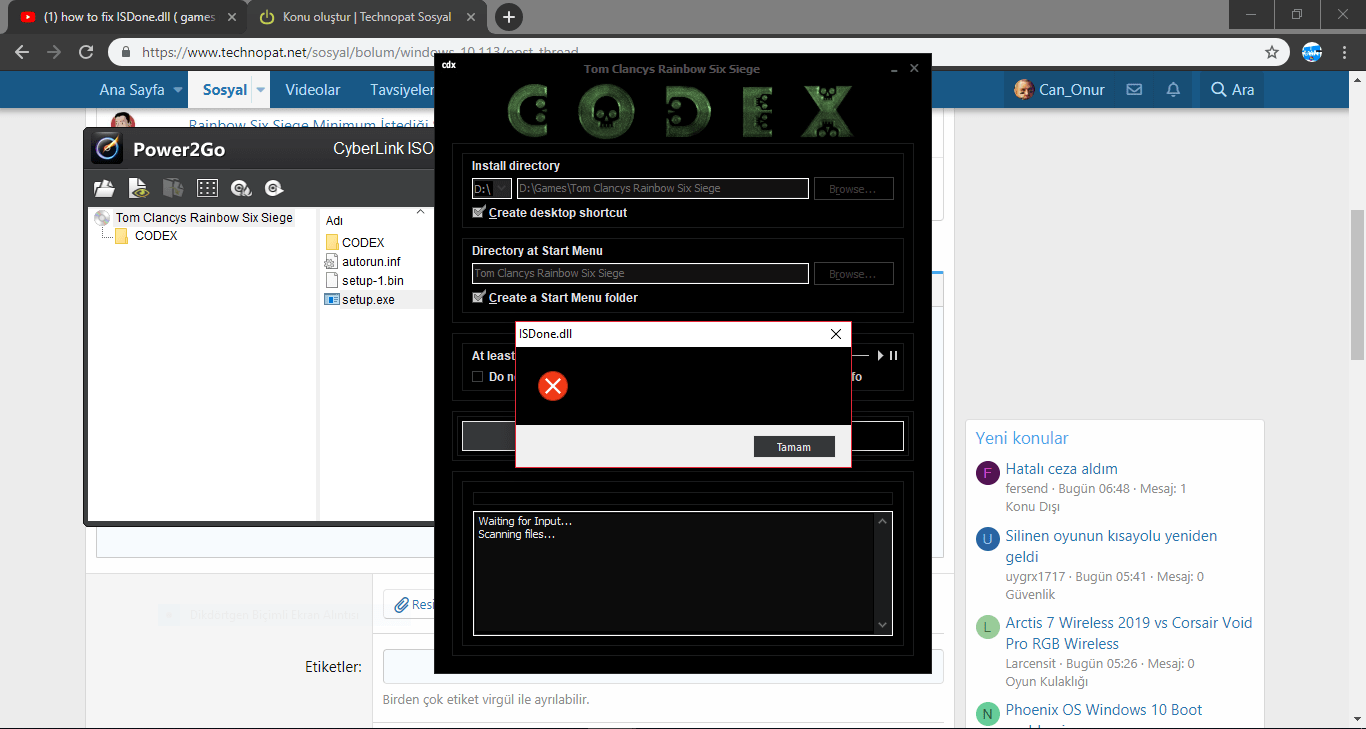Click Browse next to install directory

pos(853,189)
